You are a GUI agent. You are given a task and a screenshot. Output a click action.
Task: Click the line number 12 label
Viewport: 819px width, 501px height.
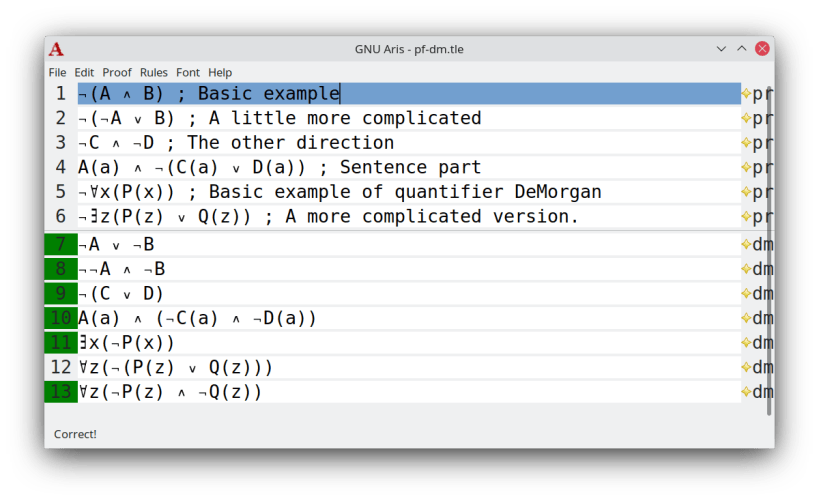pyautogui.click(x=61, y=368)
